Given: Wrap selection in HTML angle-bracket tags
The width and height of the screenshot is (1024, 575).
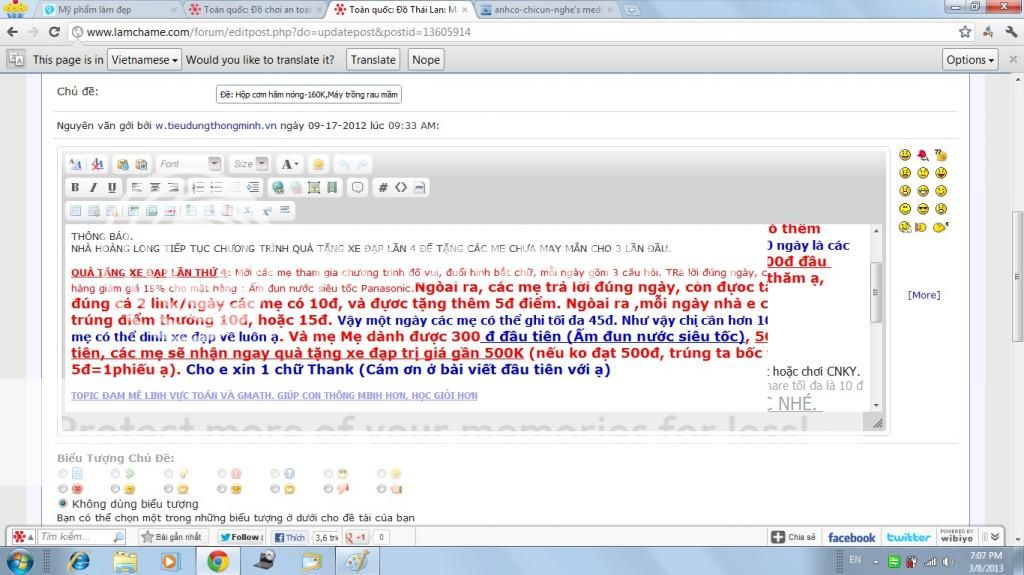Looking at the screenshot, I should click(x=401, y=188).
